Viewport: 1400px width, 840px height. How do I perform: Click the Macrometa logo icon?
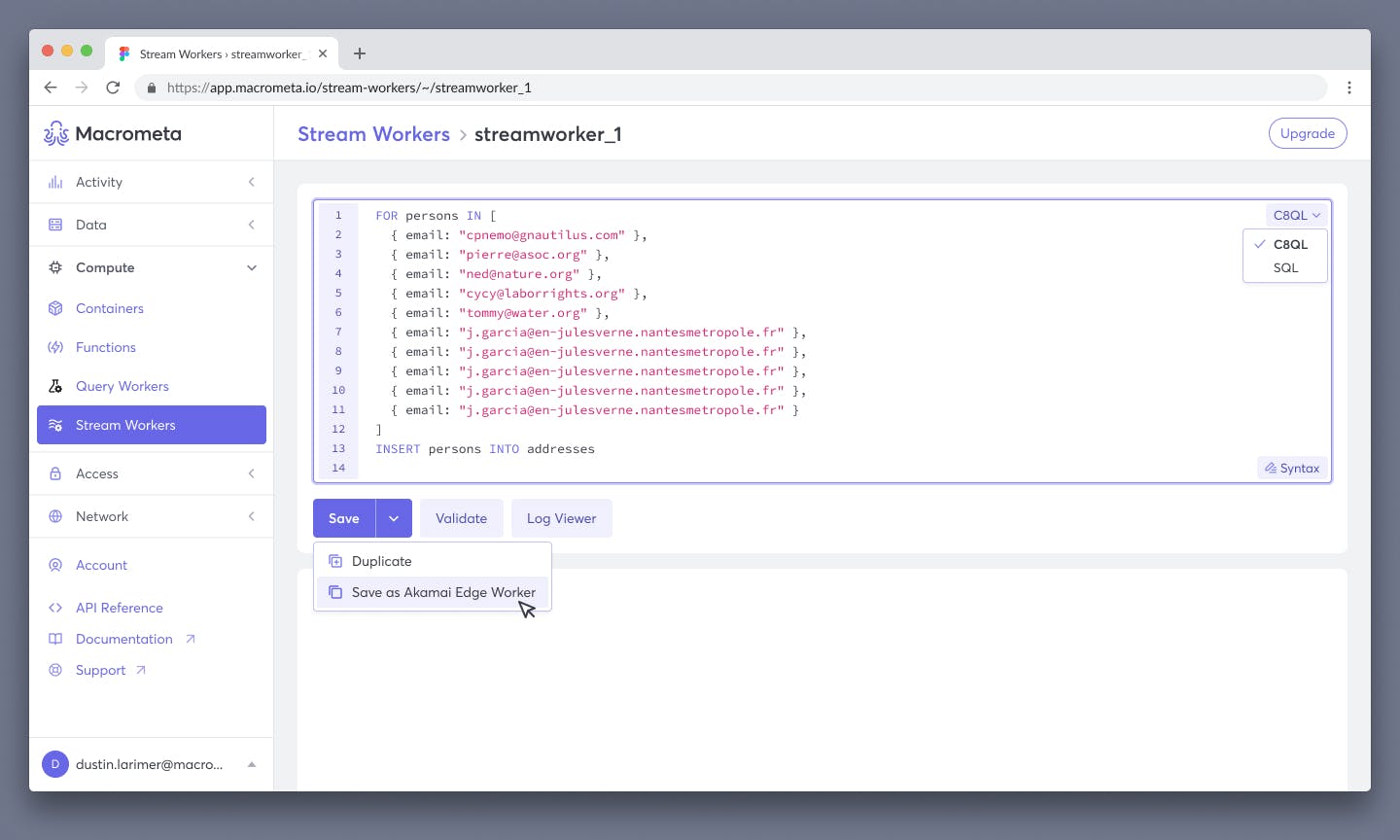coord(56,133)
